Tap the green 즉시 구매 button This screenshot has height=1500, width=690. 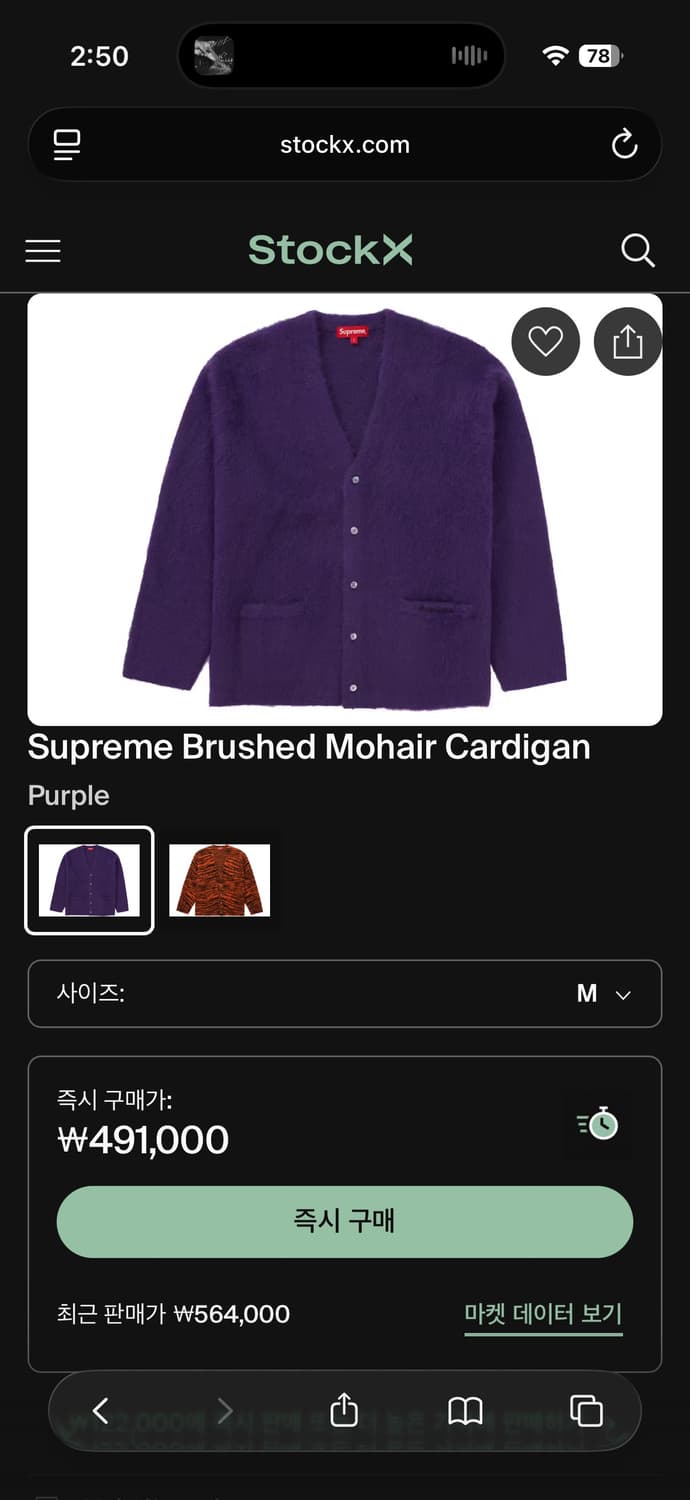click(x=345, y=1221)
